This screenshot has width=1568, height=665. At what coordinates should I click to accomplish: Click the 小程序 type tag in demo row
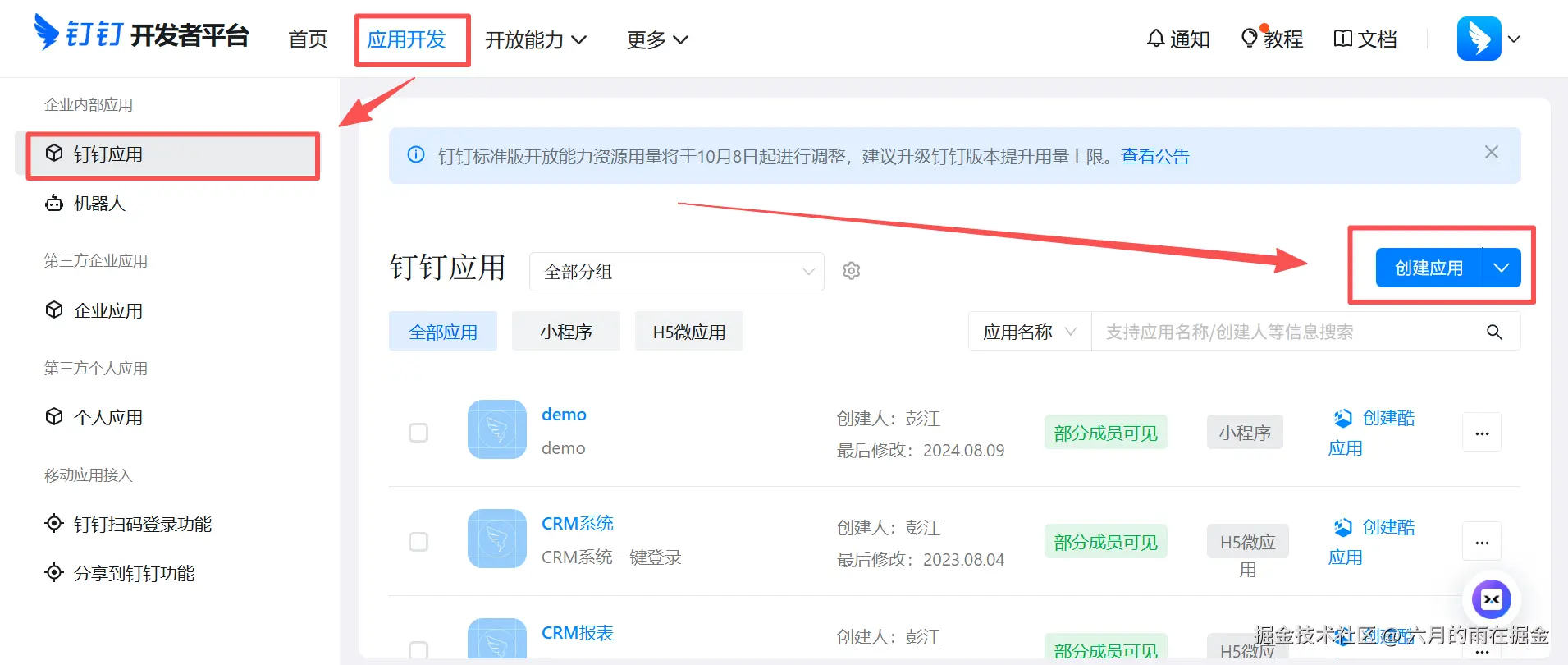(1245, 433)
